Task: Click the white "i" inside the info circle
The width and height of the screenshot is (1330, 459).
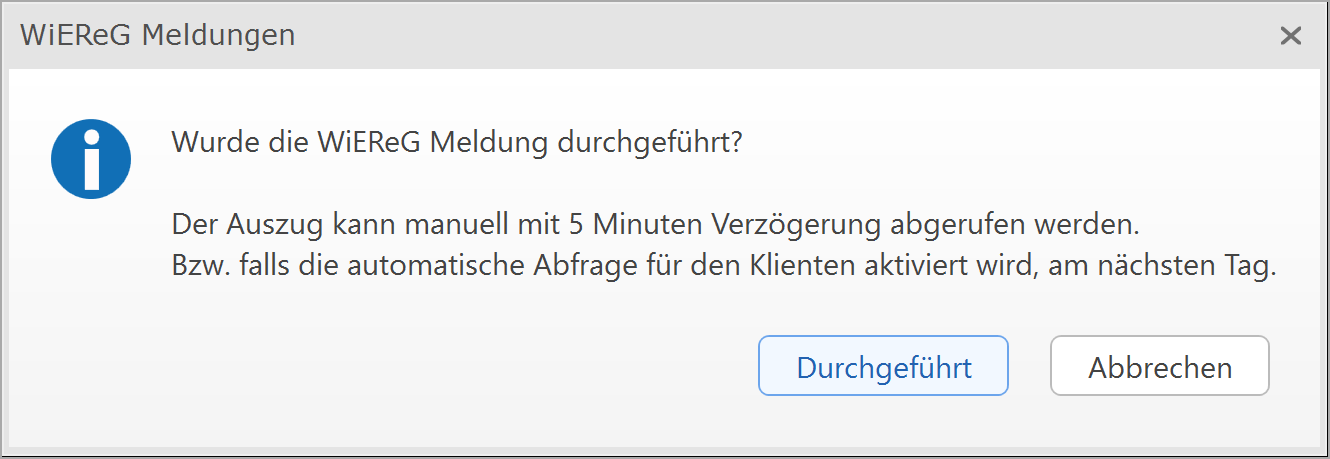Action: (92, 162)
